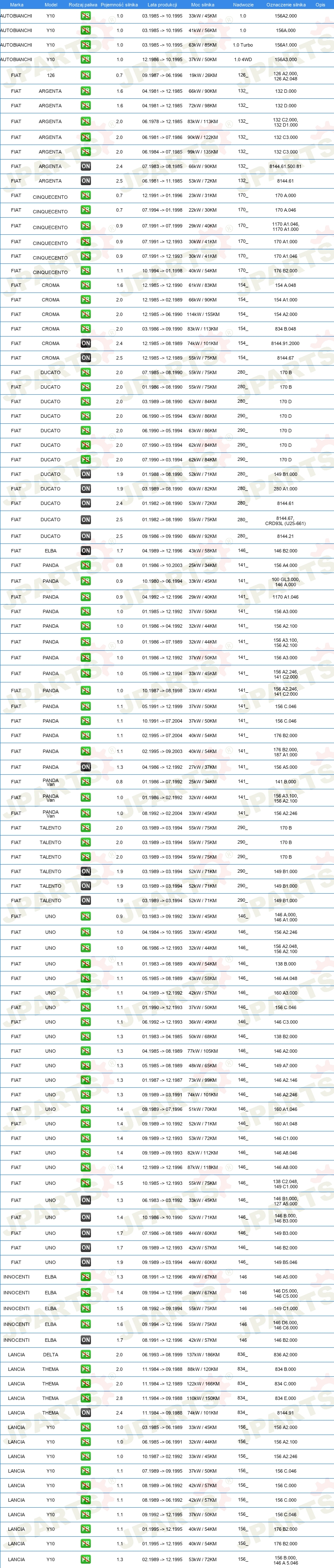The width and height of the screenshot is (334, 1568).
Task: Select the DELTA model cell
Action: 50,1354
